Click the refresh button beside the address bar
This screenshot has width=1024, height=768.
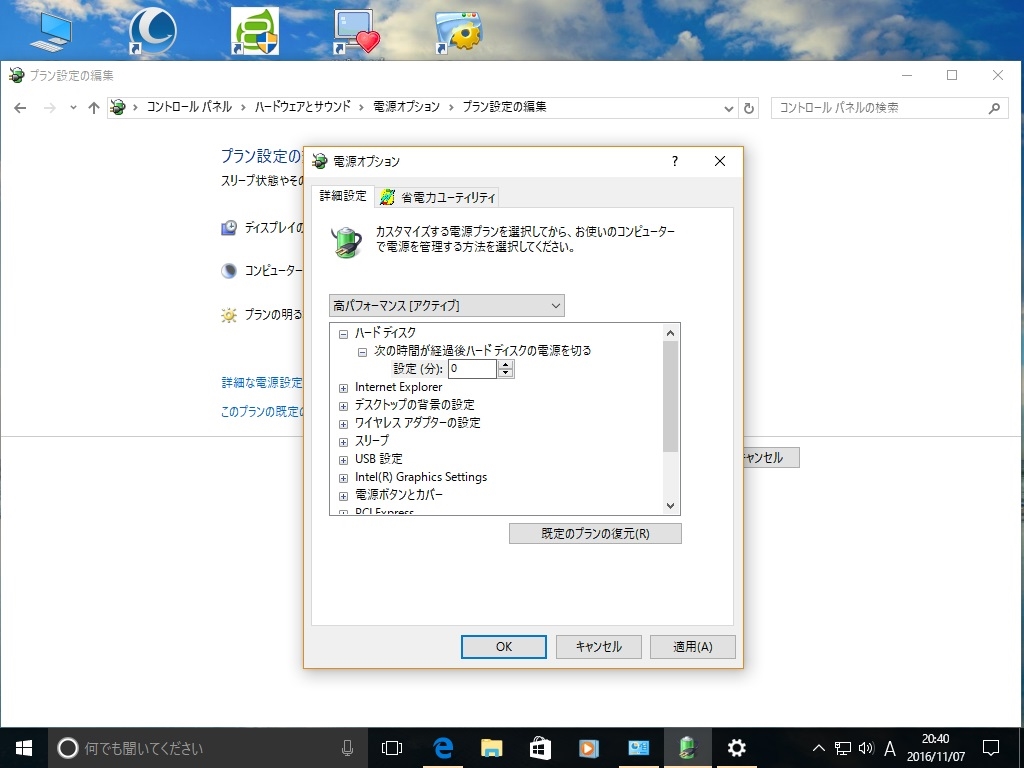coord(749,108)
